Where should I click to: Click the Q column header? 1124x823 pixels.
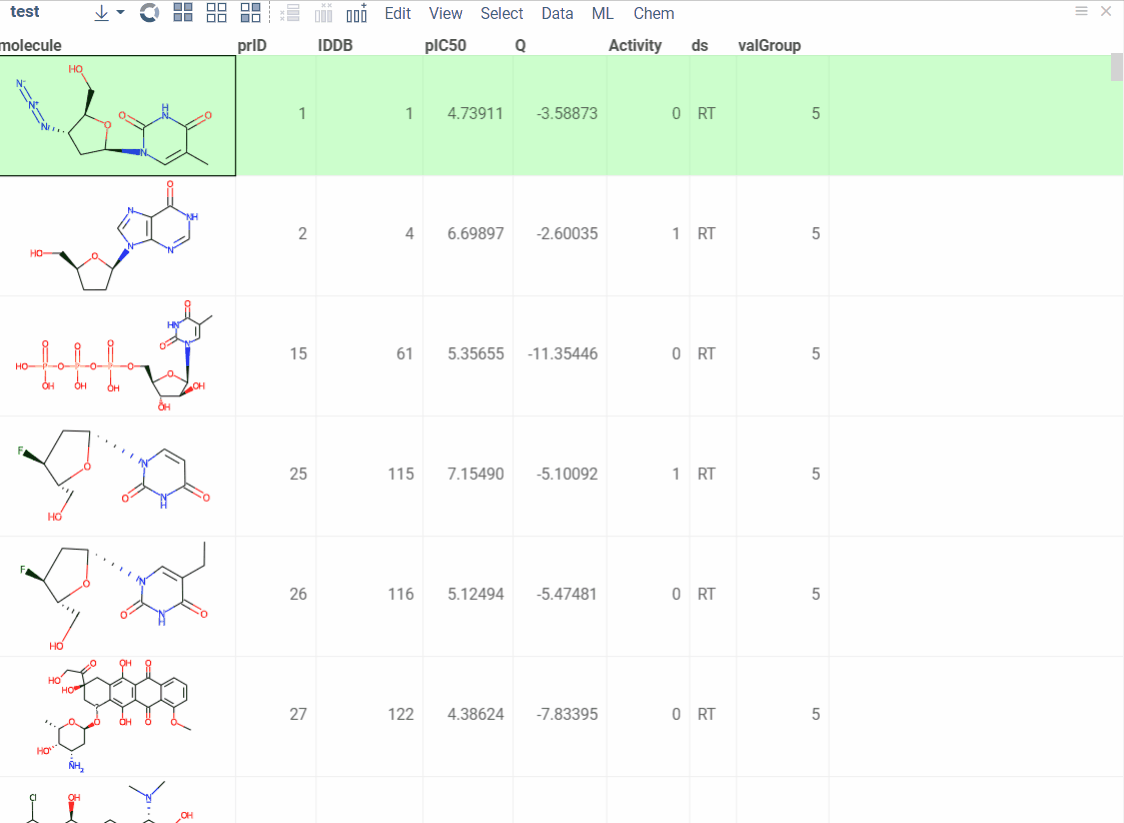[520, 45]
